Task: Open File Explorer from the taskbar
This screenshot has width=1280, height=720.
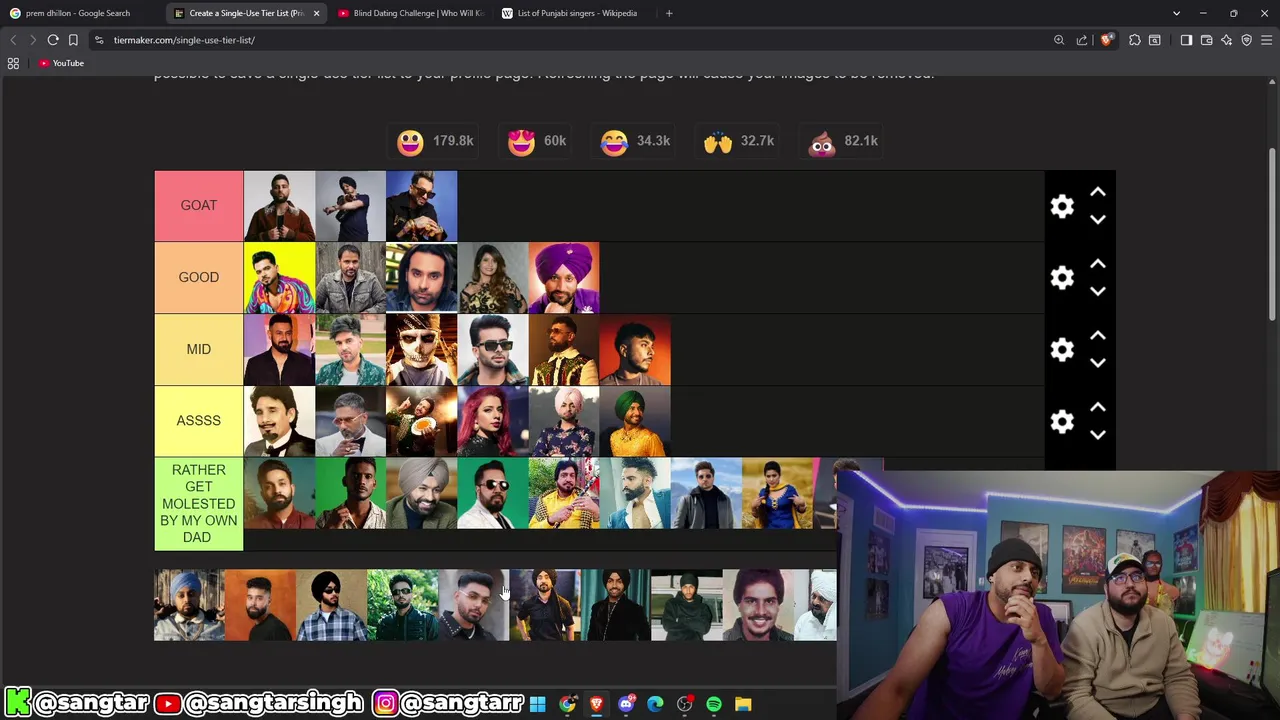Action: pos(743,704)
